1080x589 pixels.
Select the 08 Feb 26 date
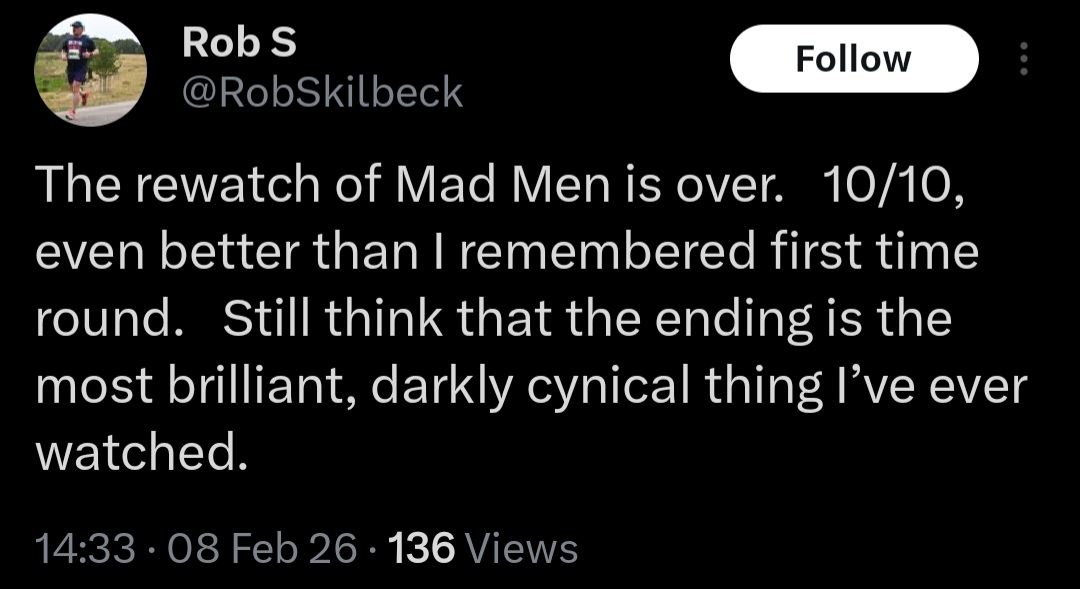pyautogui.click(x=263, y=548)
